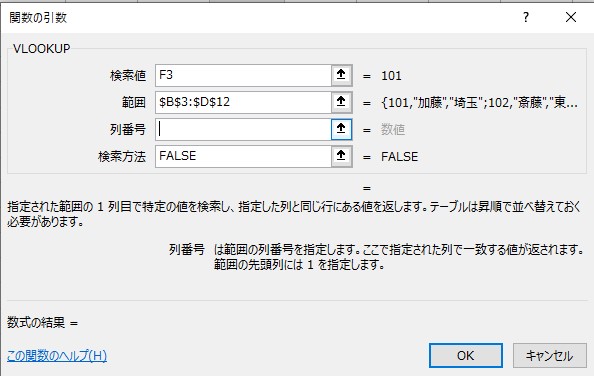Click the 検索値 label
The width and height of the screenshot is (594, 376).
[128, 76]
